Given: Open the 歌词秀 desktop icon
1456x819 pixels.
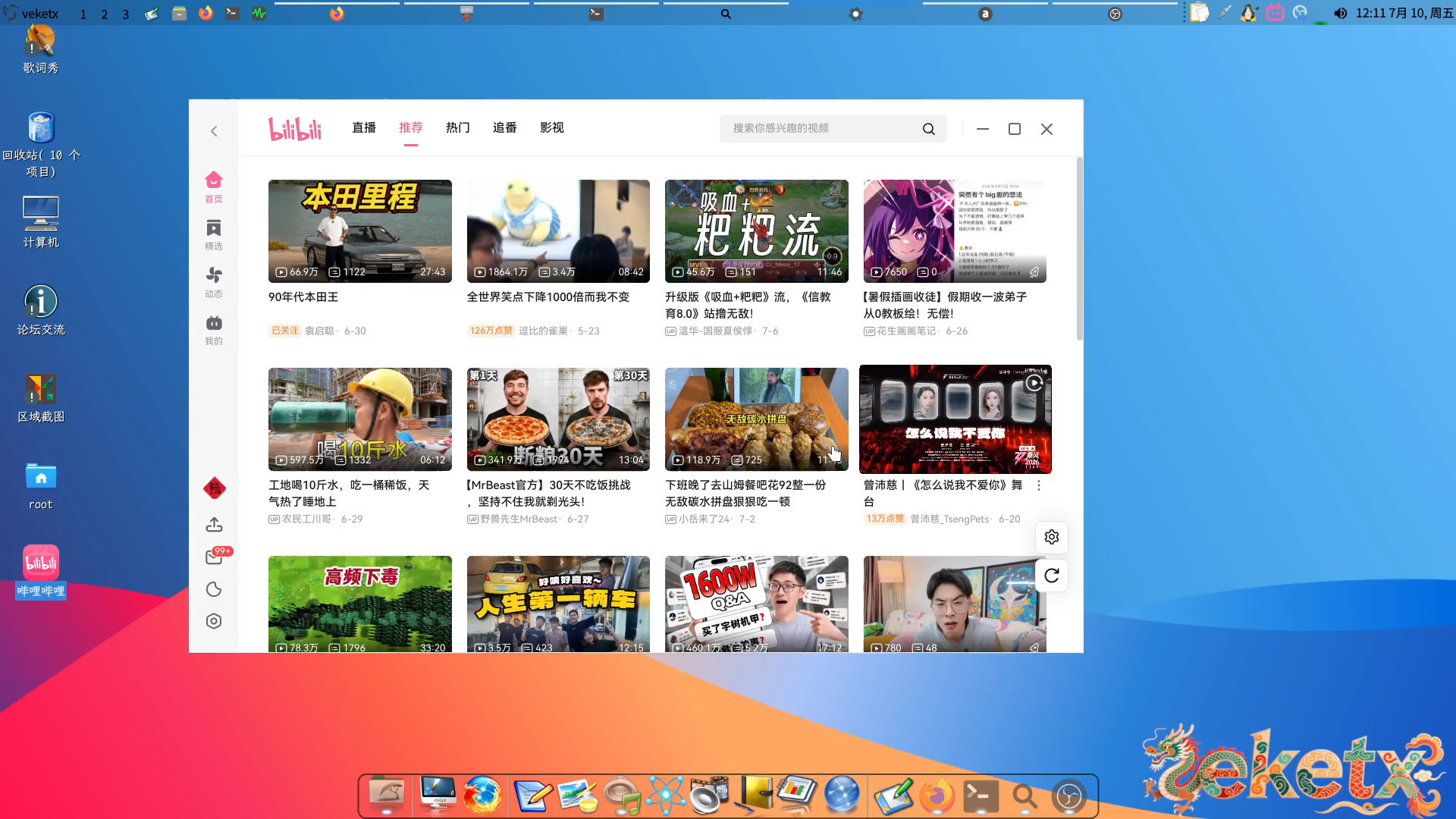Looking at the screenshot, I should 41,49.
